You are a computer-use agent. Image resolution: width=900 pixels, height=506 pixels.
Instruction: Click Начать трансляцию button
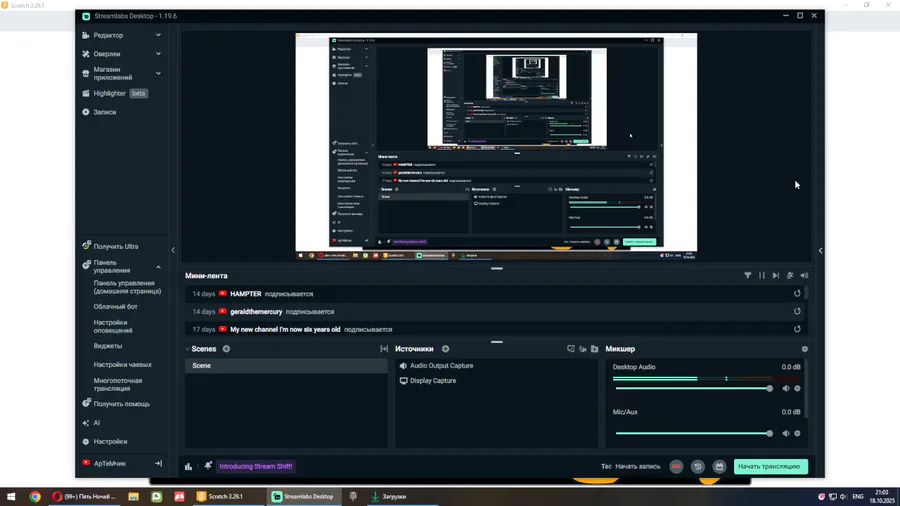[770, 466]
